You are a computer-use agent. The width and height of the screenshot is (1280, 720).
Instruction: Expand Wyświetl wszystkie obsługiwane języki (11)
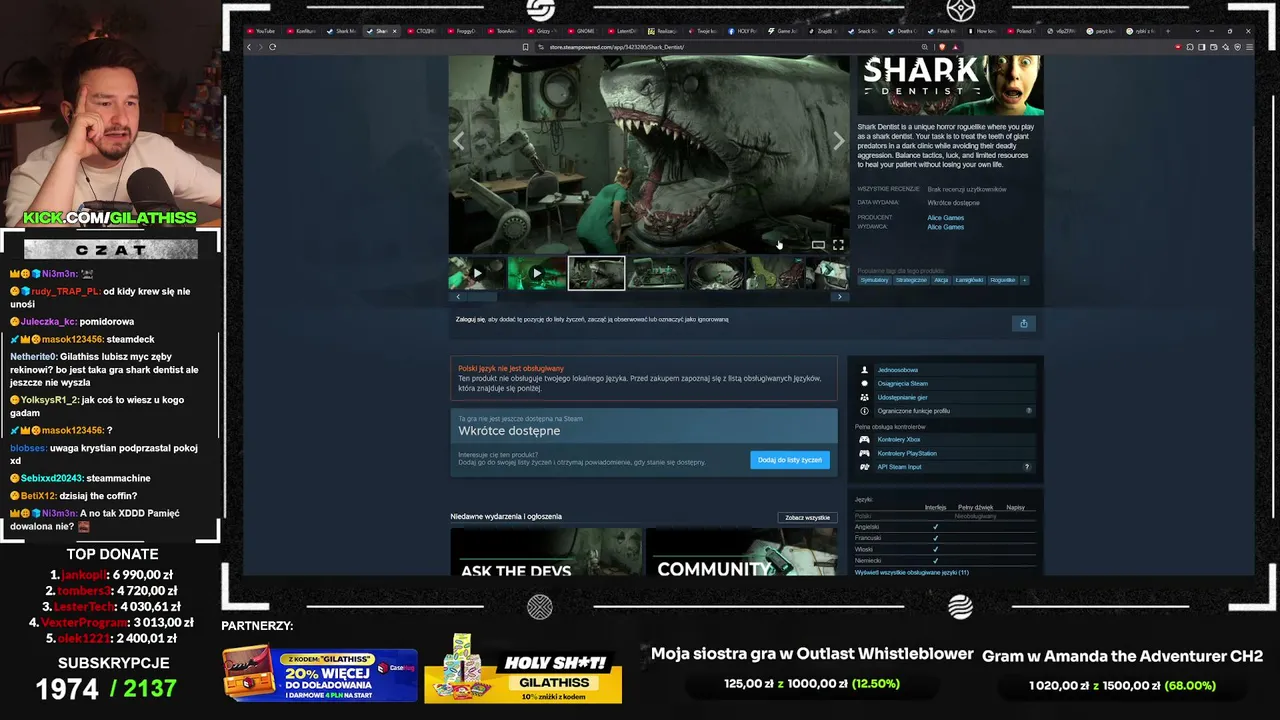pyautogui.click(x=912, y=572)
